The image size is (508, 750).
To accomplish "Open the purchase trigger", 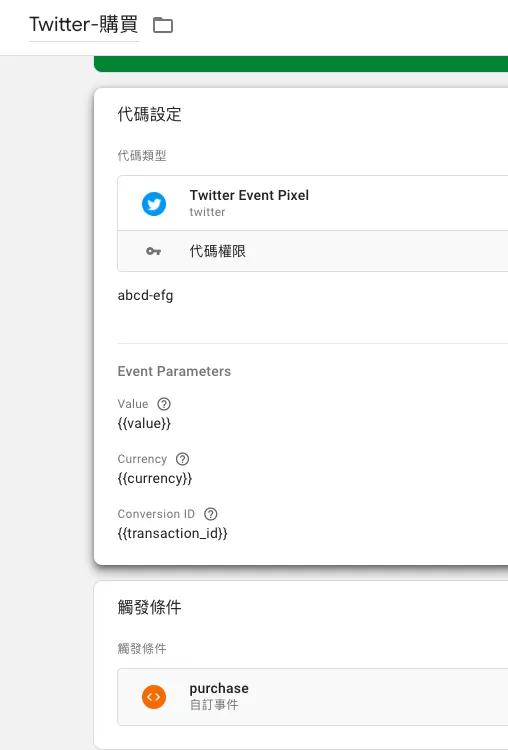I will pyautogui.click(x=313, y=697).
